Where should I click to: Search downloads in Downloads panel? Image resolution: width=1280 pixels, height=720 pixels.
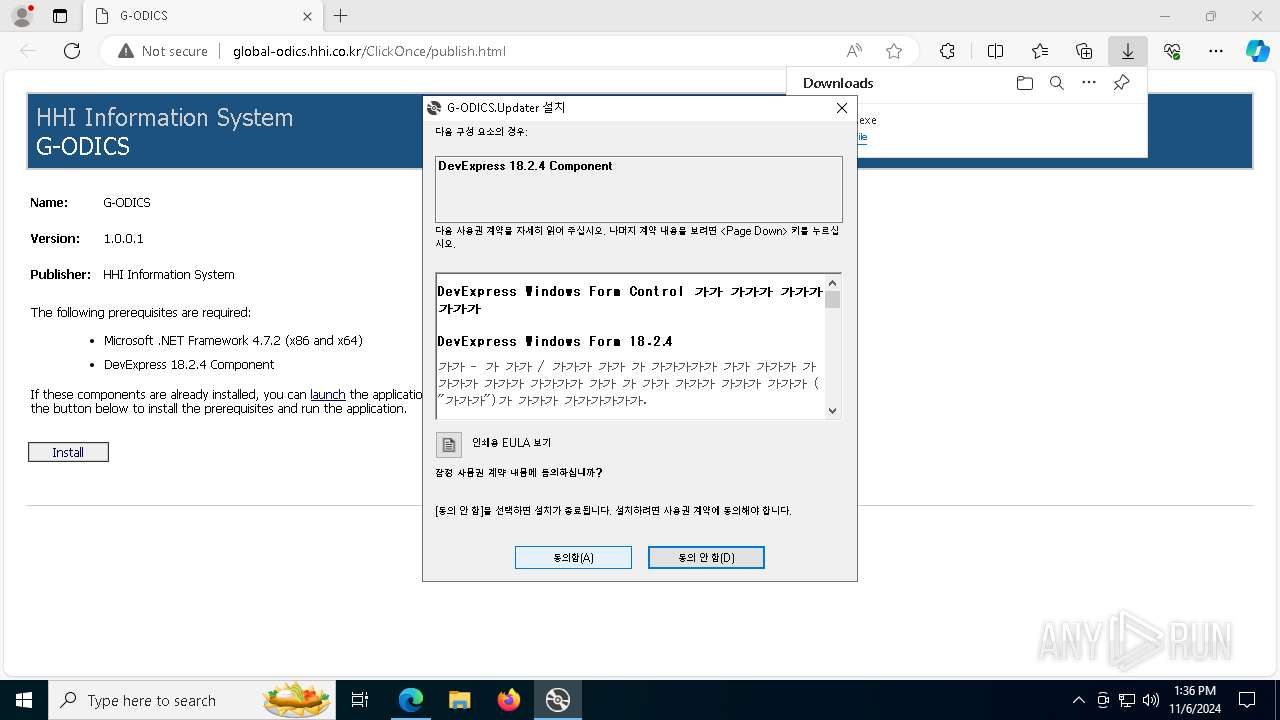pyautogui.click(x=1056, y=83)
